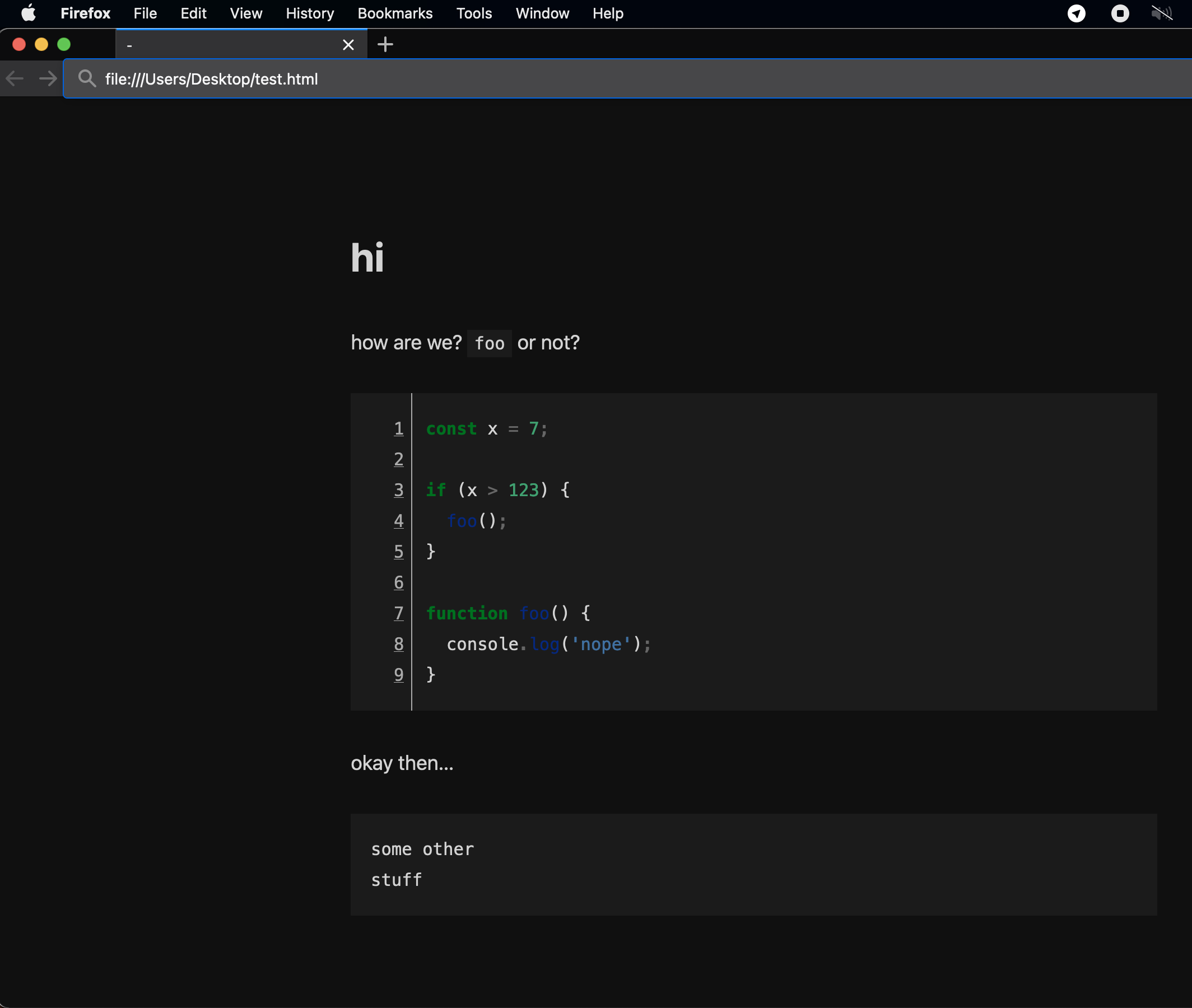Image resolution: width=1192 pixels, height=1008 pixels.
Task: Click the 'nope' string literal
Action: [601, 645]
